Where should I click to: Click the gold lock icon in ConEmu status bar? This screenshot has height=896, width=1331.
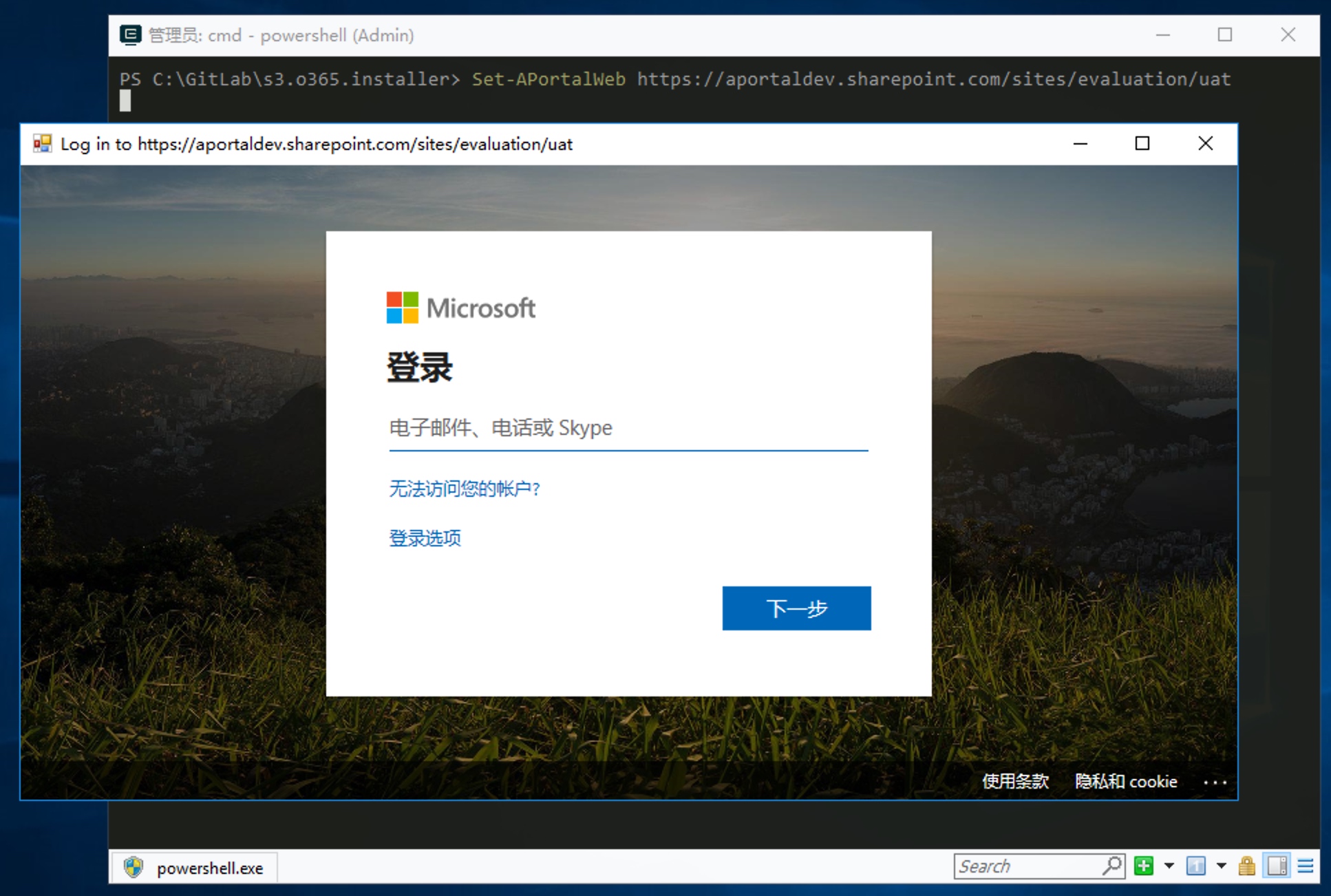pyautogui.click(x=1247, y=866)
